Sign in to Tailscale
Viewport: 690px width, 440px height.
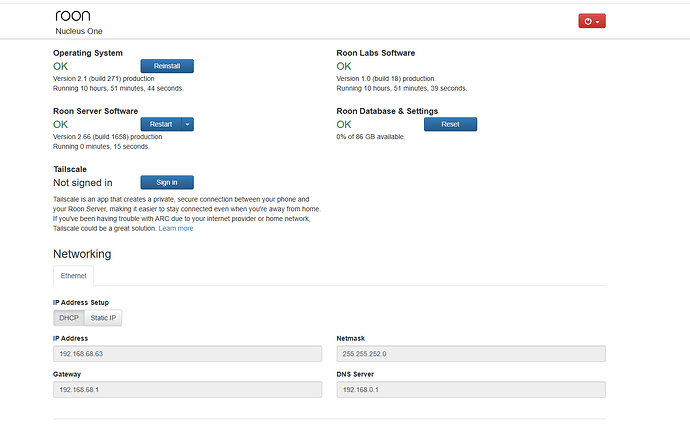[167, 182]
